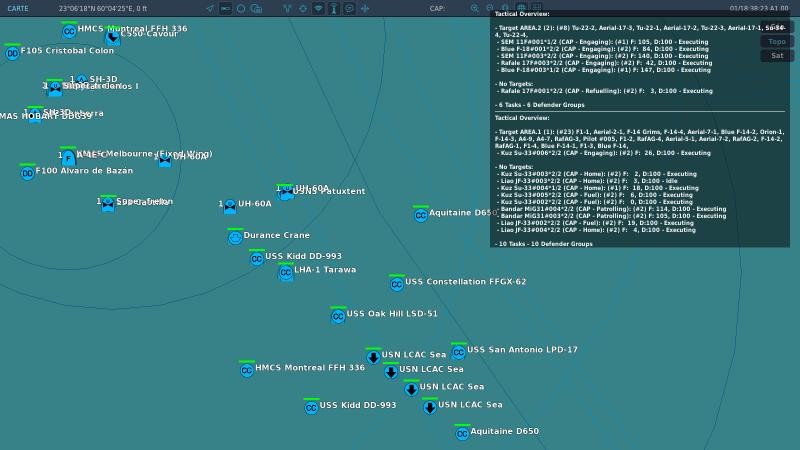
Task: Click 'SEM 11F#001*1/2 (CAP - Engaging)' task row
Action: [x=604, y=42]
